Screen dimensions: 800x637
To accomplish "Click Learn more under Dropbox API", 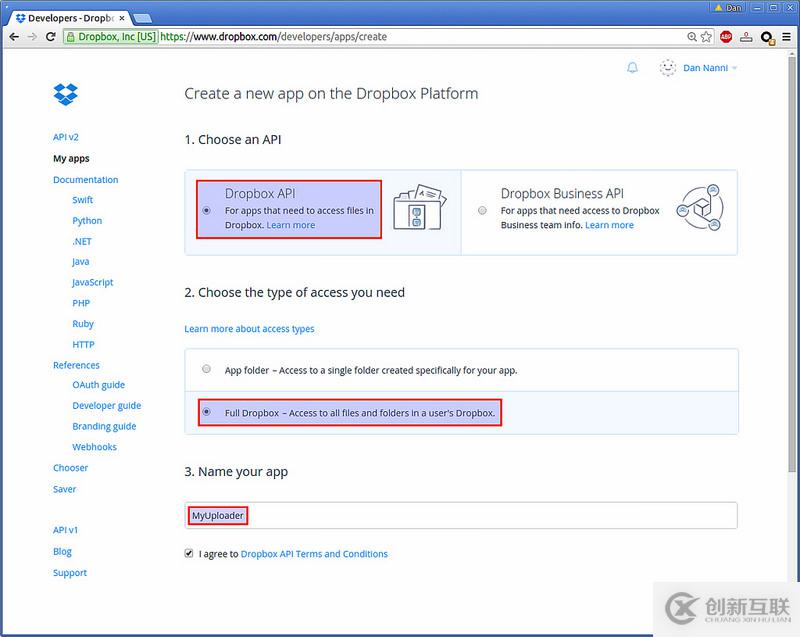I will coord(291,225).
